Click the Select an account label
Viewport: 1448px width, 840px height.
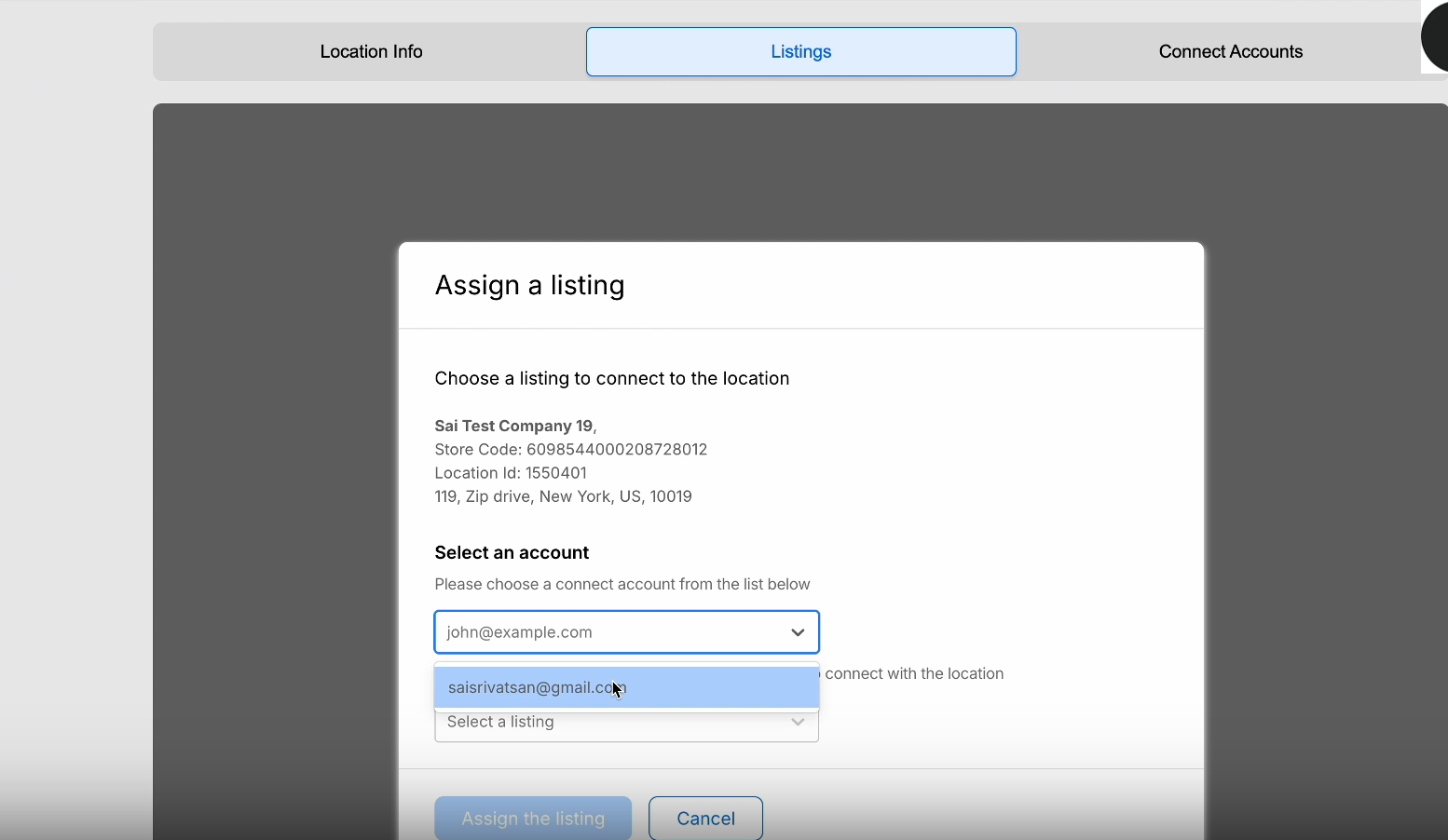[x=512, y=553]
